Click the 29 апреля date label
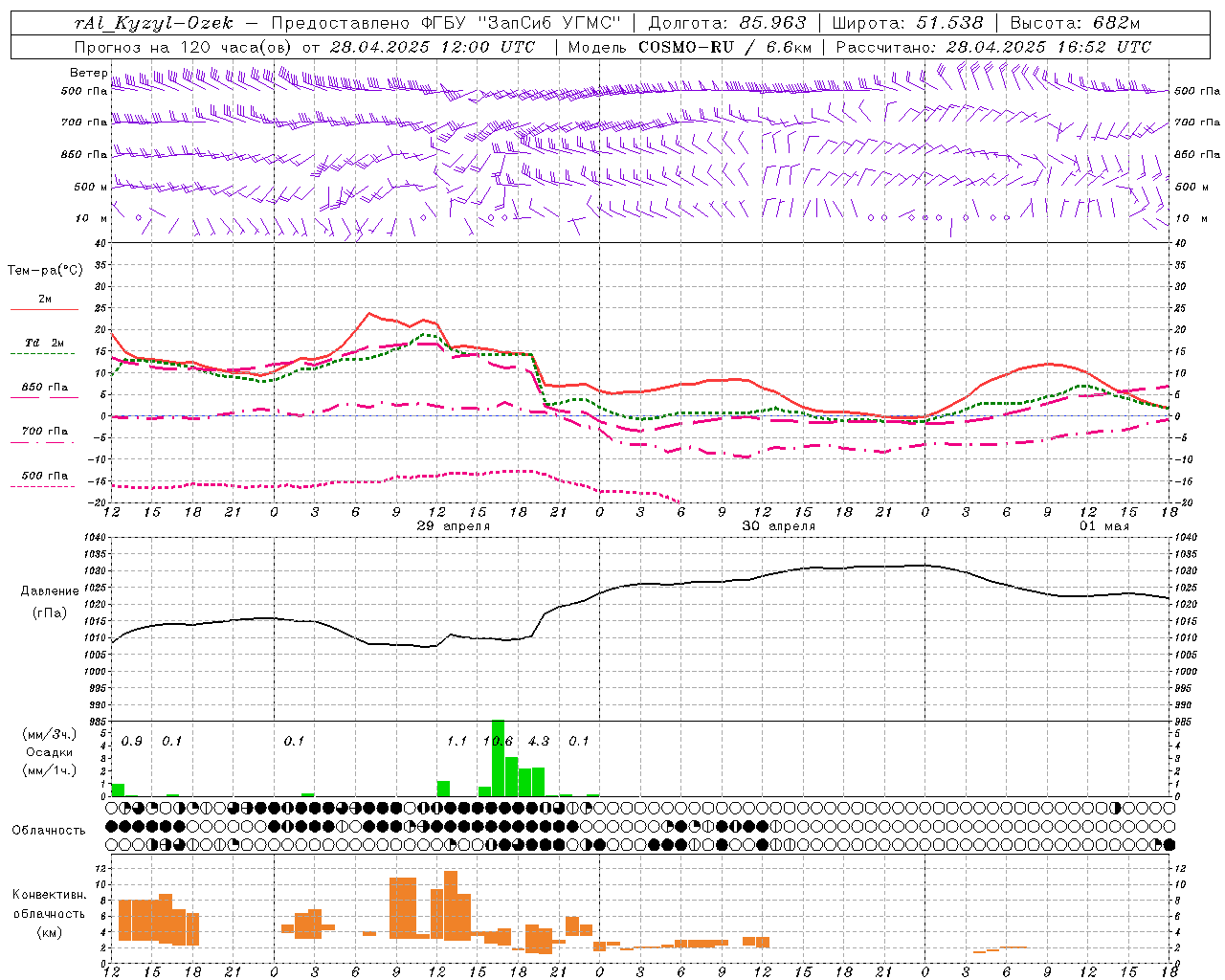1225x980 pixels. pos(454,526)
